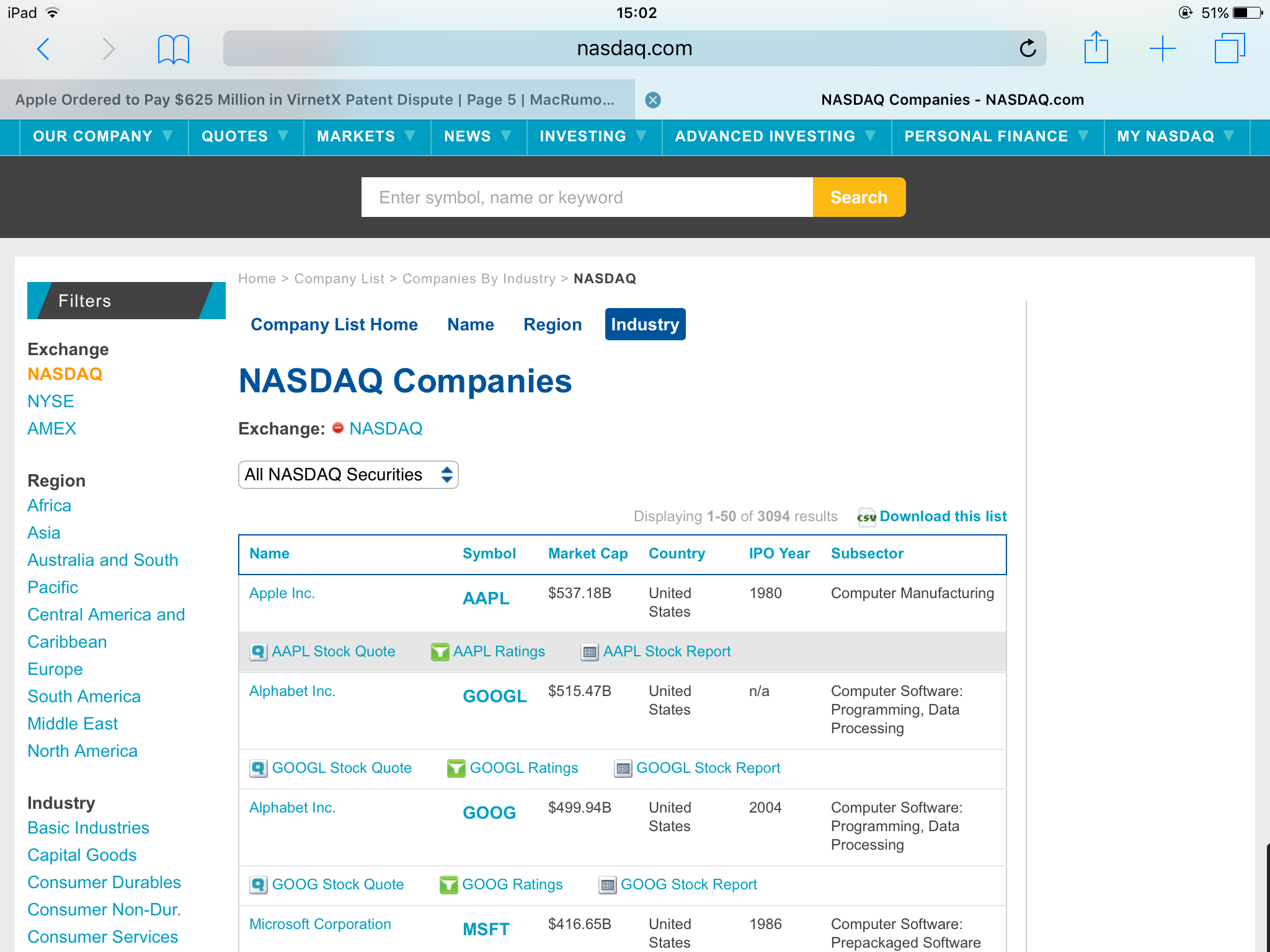Screen dimensions: 1270x952
Task: Reload the nasdaq.com page
Action: point(1028,48)
